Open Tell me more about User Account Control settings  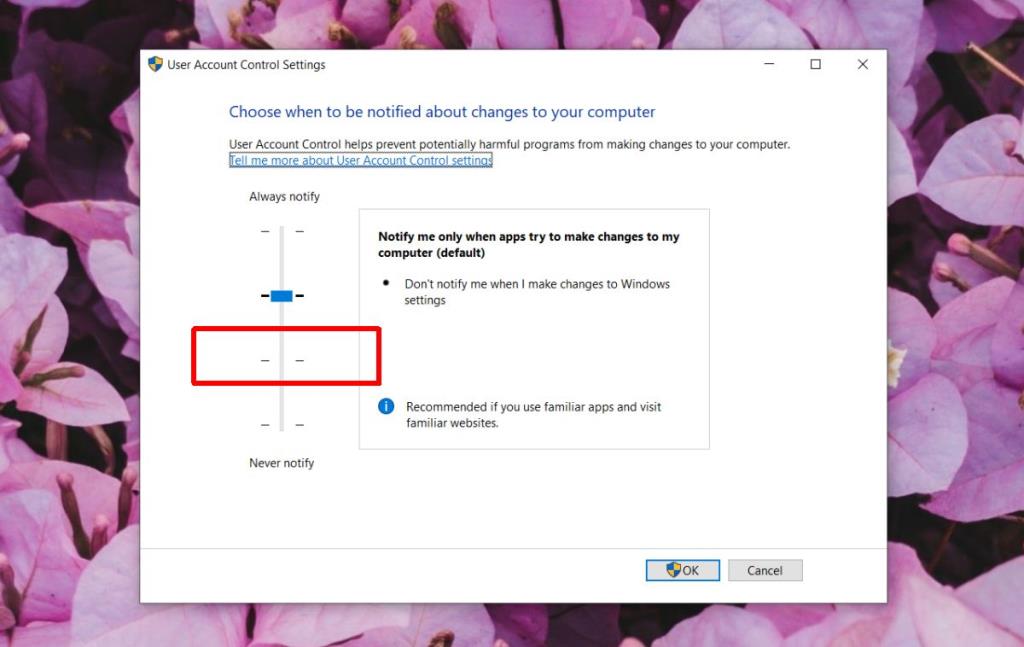tap(361, 160)
